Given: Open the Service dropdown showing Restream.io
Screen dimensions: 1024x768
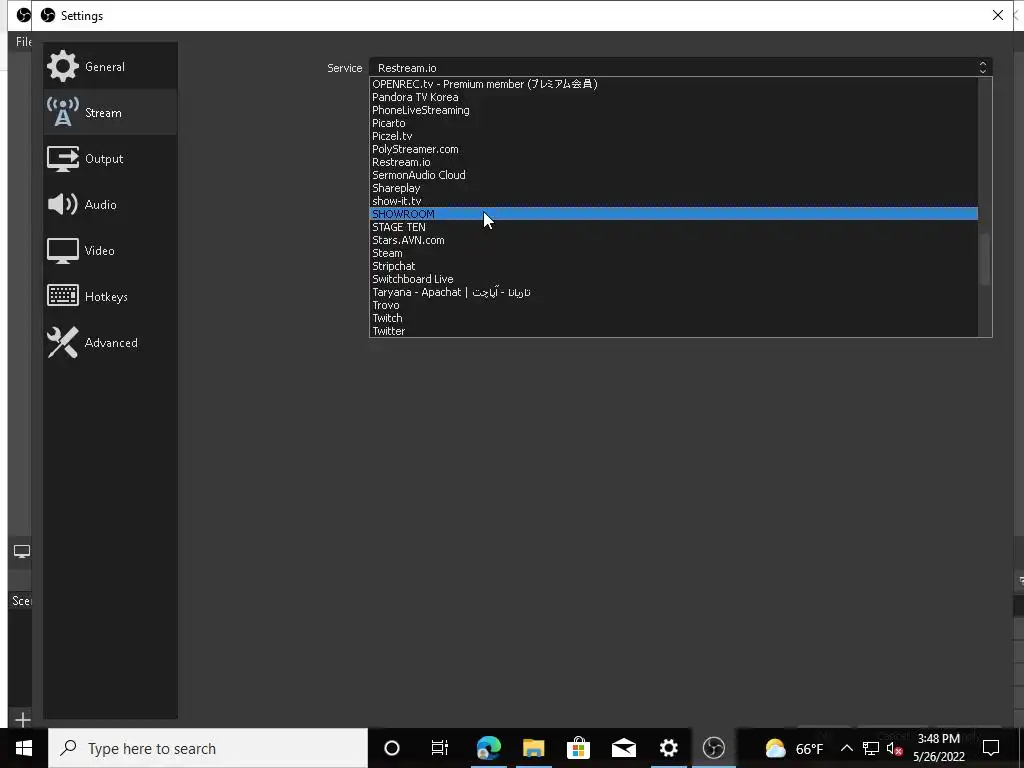Looking at the screenshot, I should tap(680, 67).
